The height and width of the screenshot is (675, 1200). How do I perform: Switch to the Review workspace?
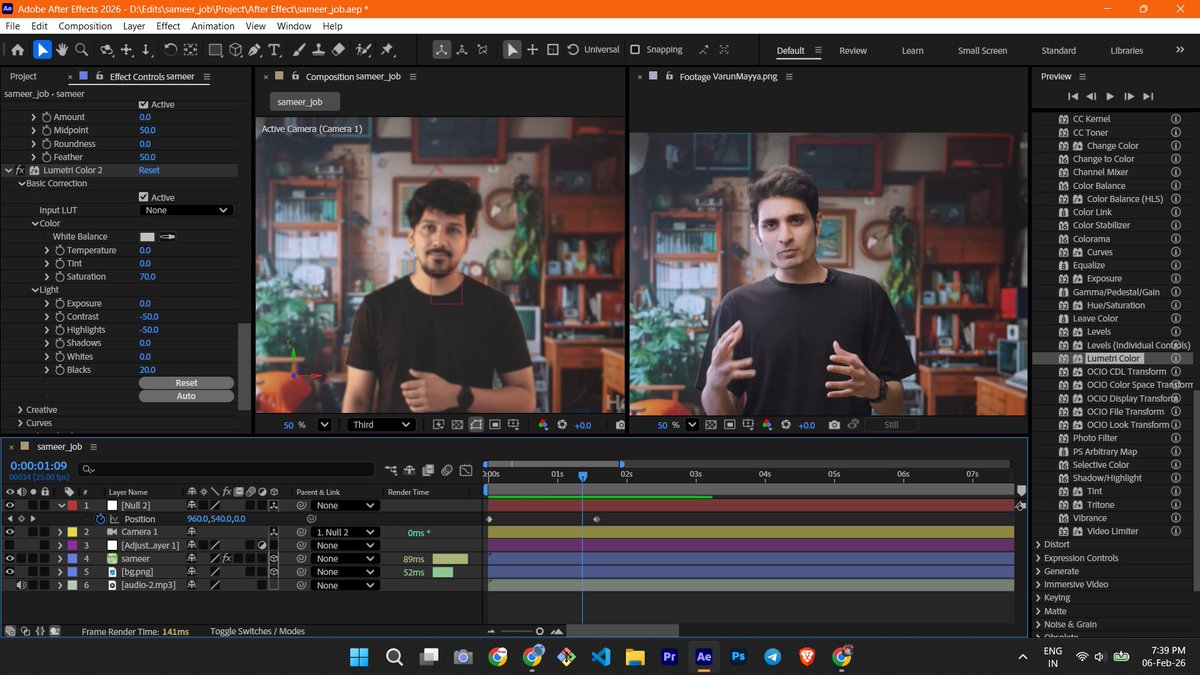coord(853,50)
